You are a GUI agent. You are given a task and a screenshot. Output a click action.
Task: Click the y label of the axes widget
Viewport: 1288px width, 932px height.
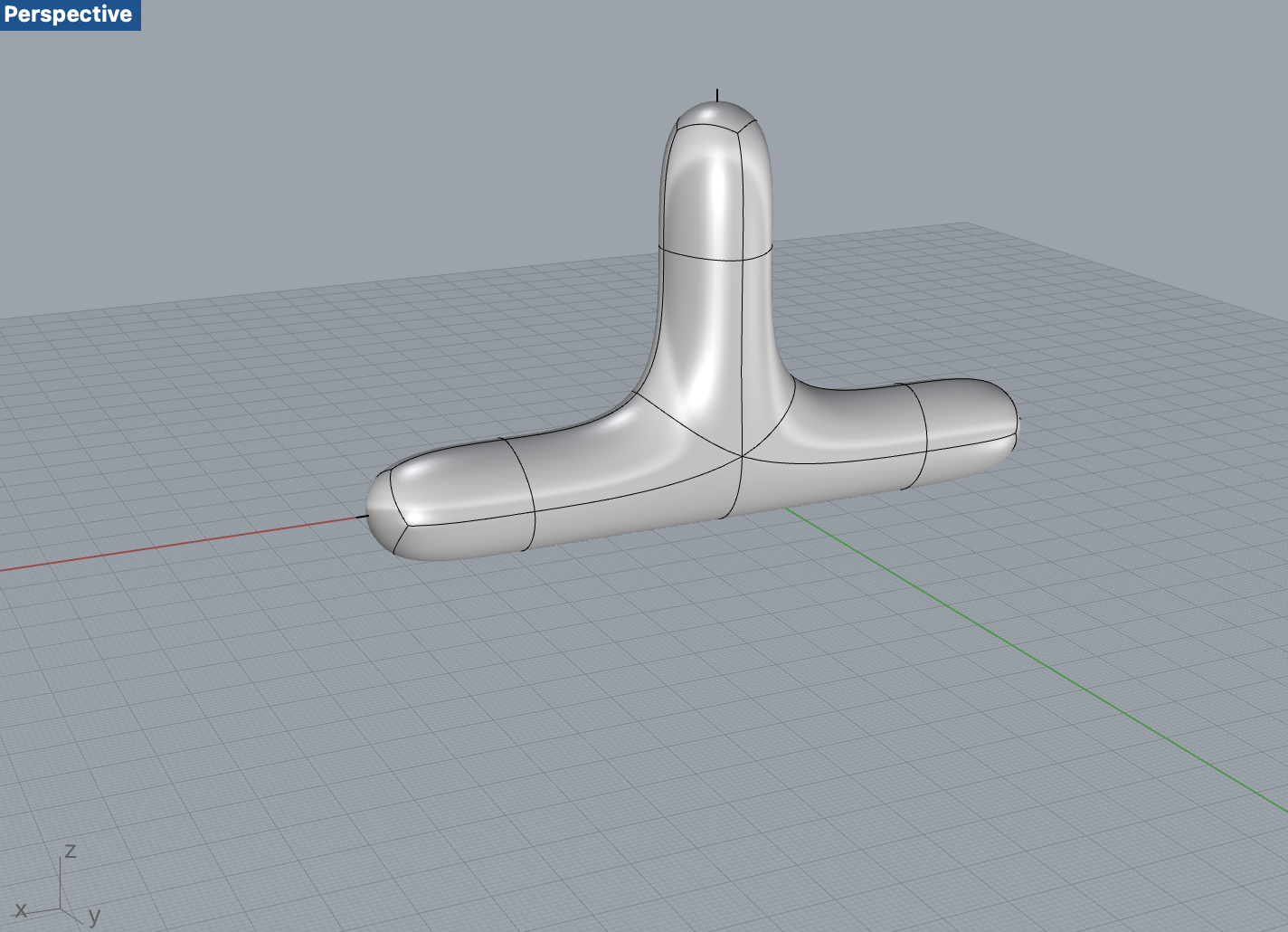(94, 916)
